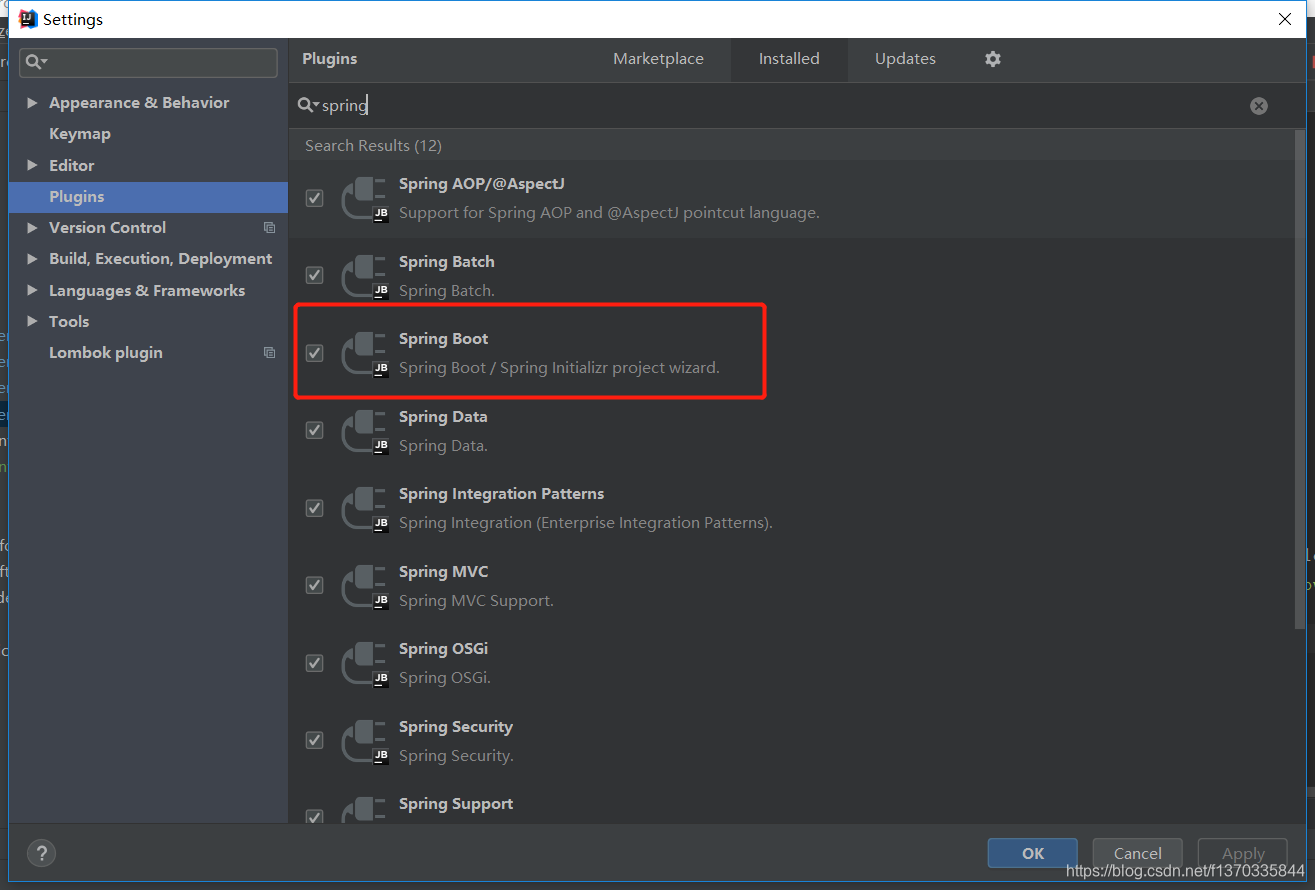Switch to the Marketplace tab
Image resolution: width=1315 pixels, height=890 pixels.
click(658, 59)
